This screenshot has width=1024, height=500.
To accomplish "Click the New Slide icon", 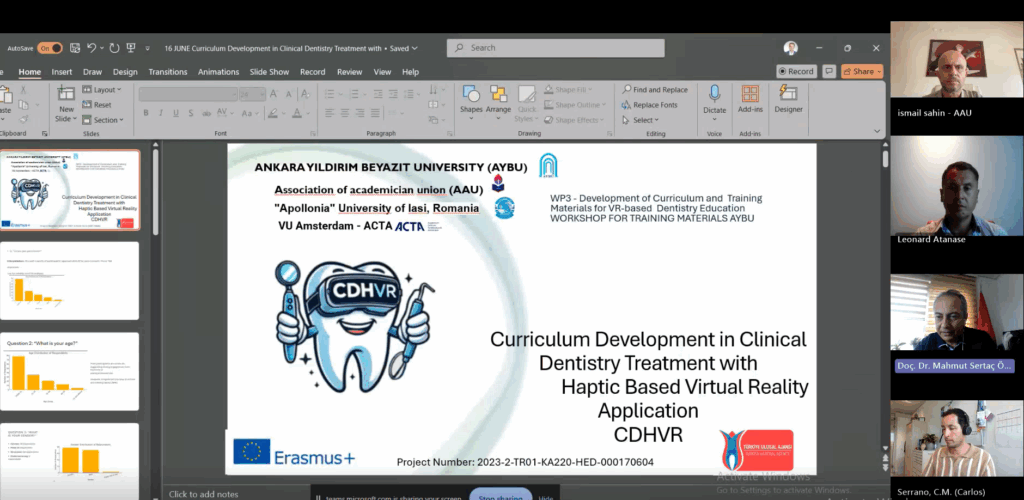I will [66, 95].
